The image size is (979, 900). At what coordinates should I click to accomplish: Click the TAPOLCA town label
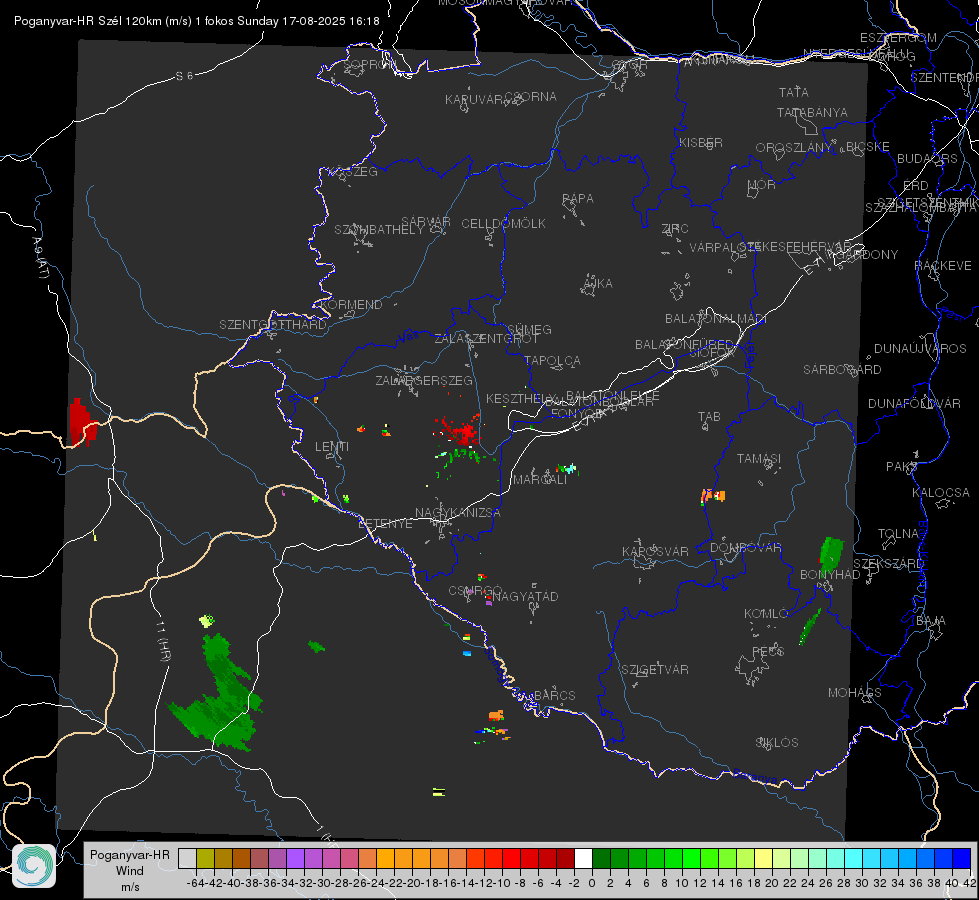click(552, 360)
